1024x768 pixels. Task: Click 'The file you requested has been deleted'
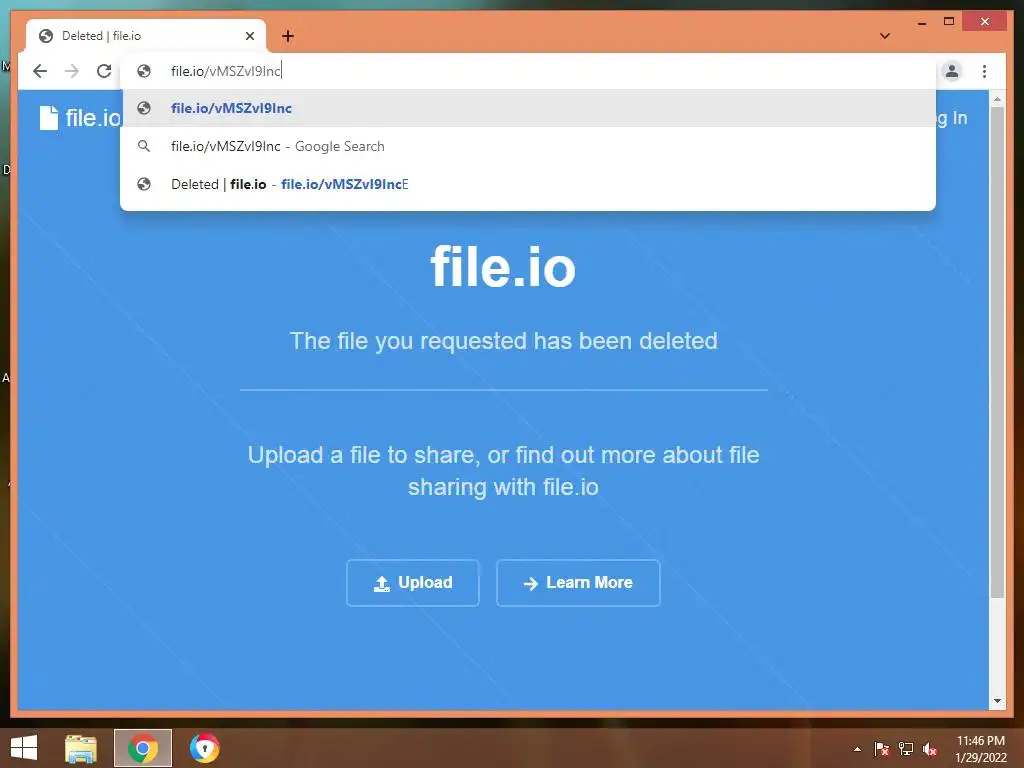[504, 341]
